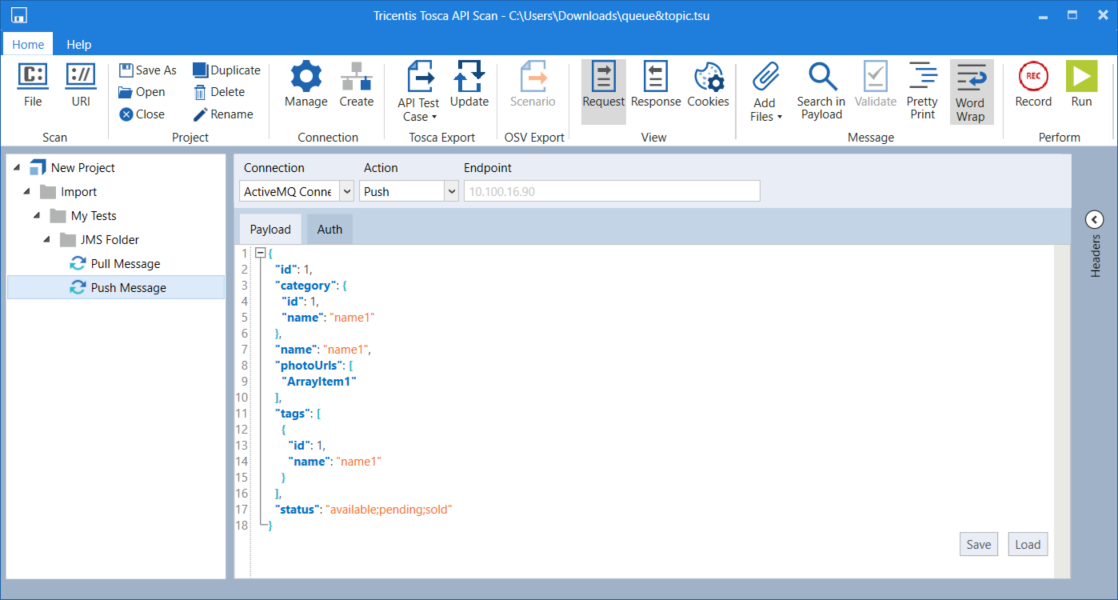Click the Save payload button
The image size is (1118, 600).
[x=978, y=544]
